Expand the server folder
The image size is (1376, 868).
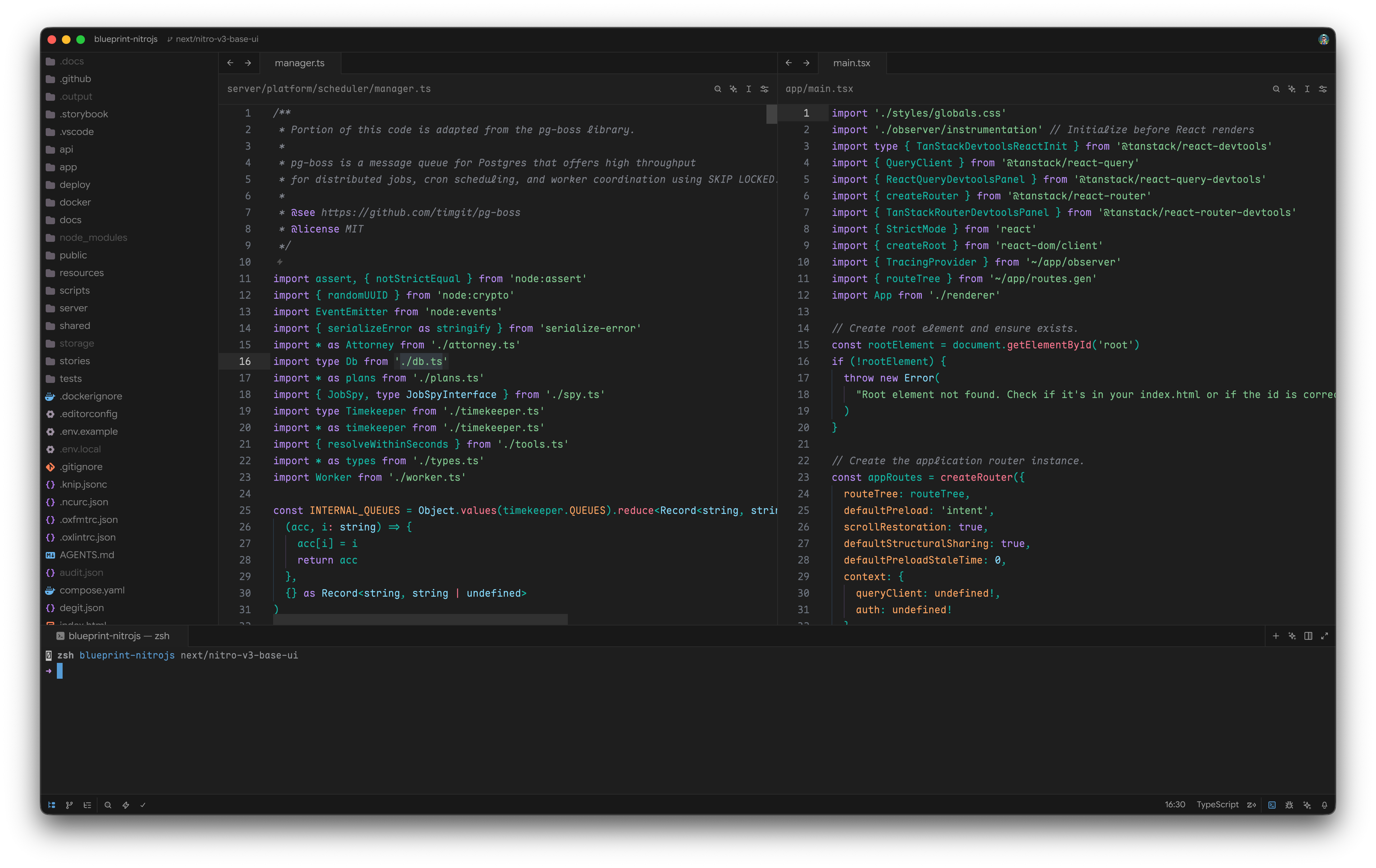pyautogui.click(x=128, y=308)
